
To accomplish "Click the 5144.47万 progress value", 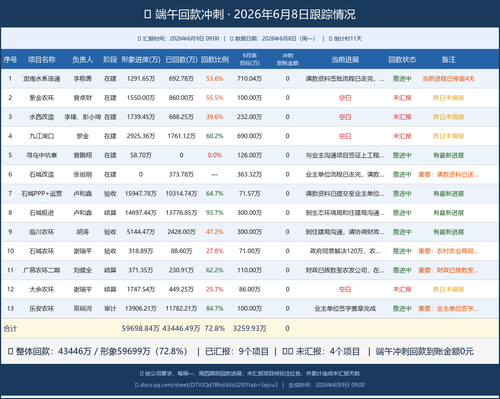I will click(141, 232).
